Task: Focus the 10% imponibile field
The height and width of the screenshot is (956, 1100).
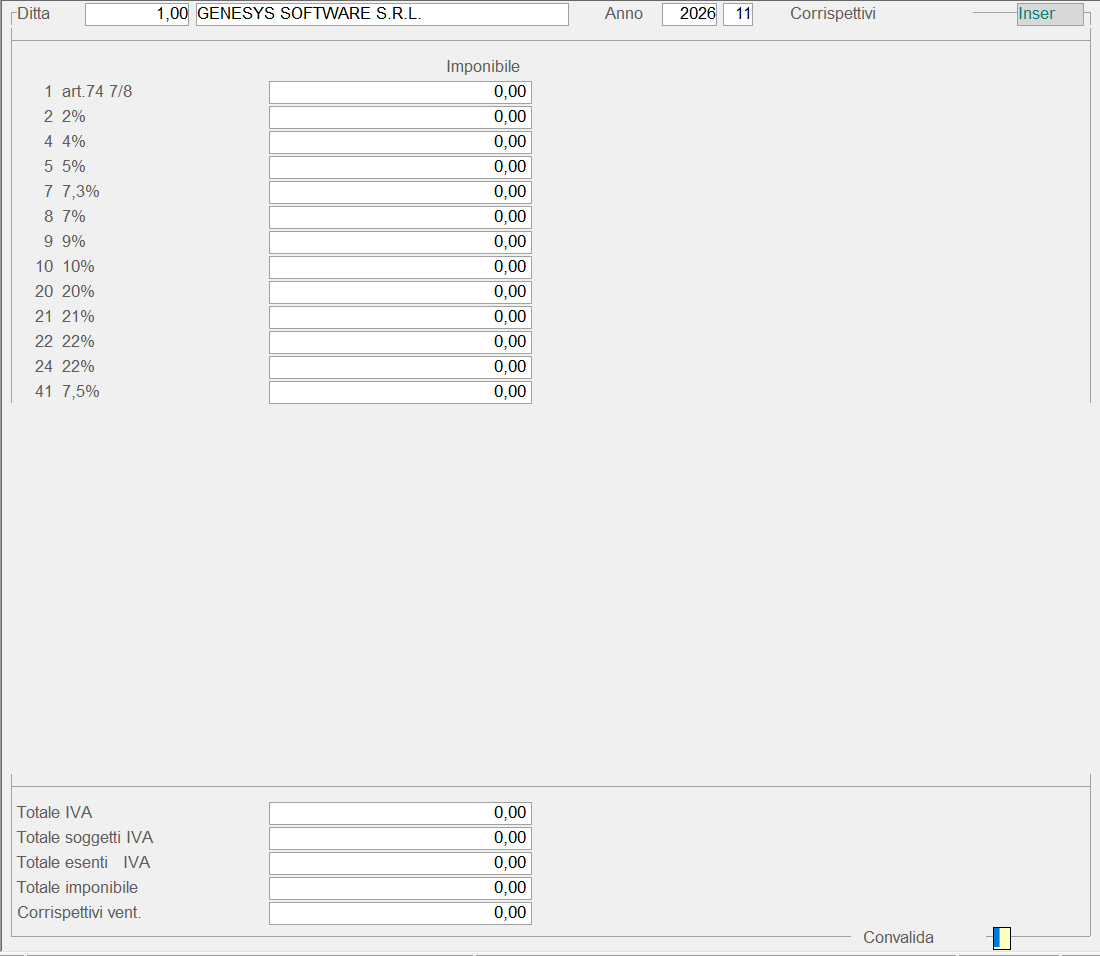Action: click(400, 267)
